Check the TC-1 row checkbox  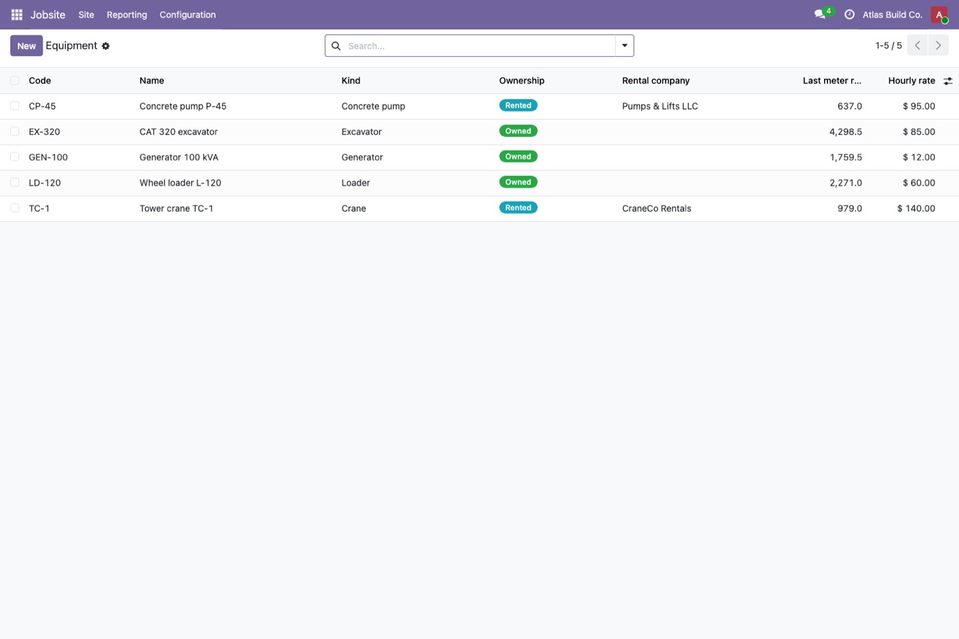[15, 208]
